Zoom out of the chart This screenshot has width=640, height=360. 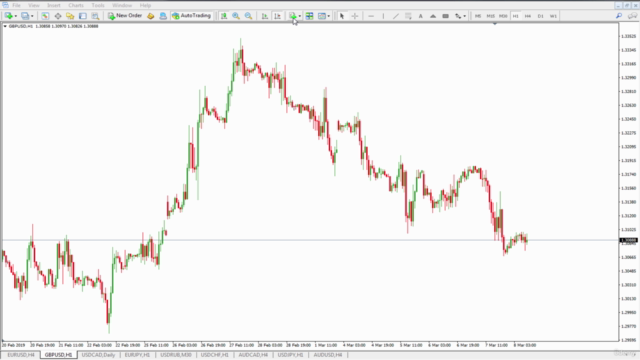point(248,16)
